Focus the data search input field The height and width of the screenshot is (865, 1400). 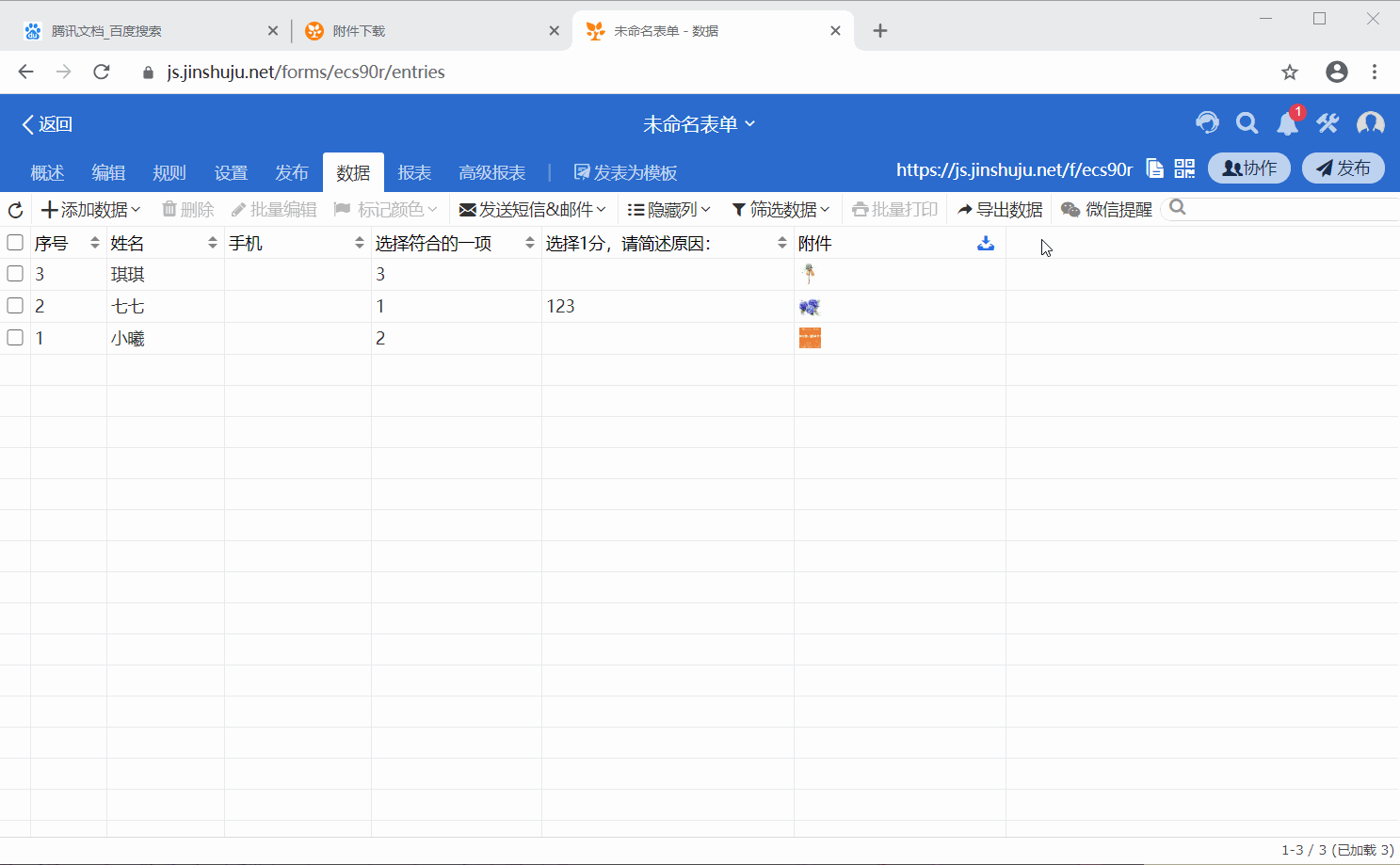click(x=1280, y=208)
